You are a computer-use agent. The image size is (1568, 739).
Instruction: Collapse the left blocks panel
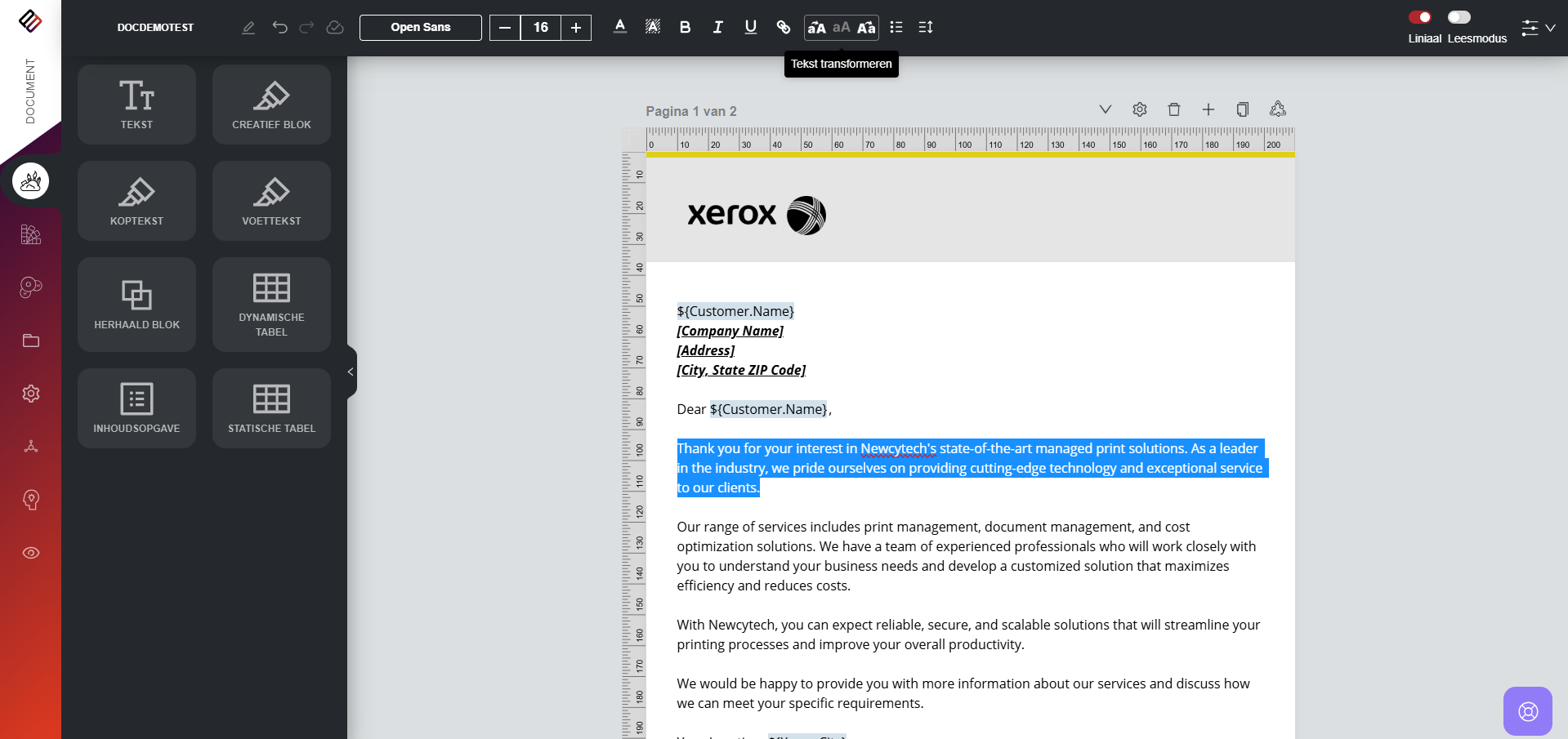click(x=351, y=372)
